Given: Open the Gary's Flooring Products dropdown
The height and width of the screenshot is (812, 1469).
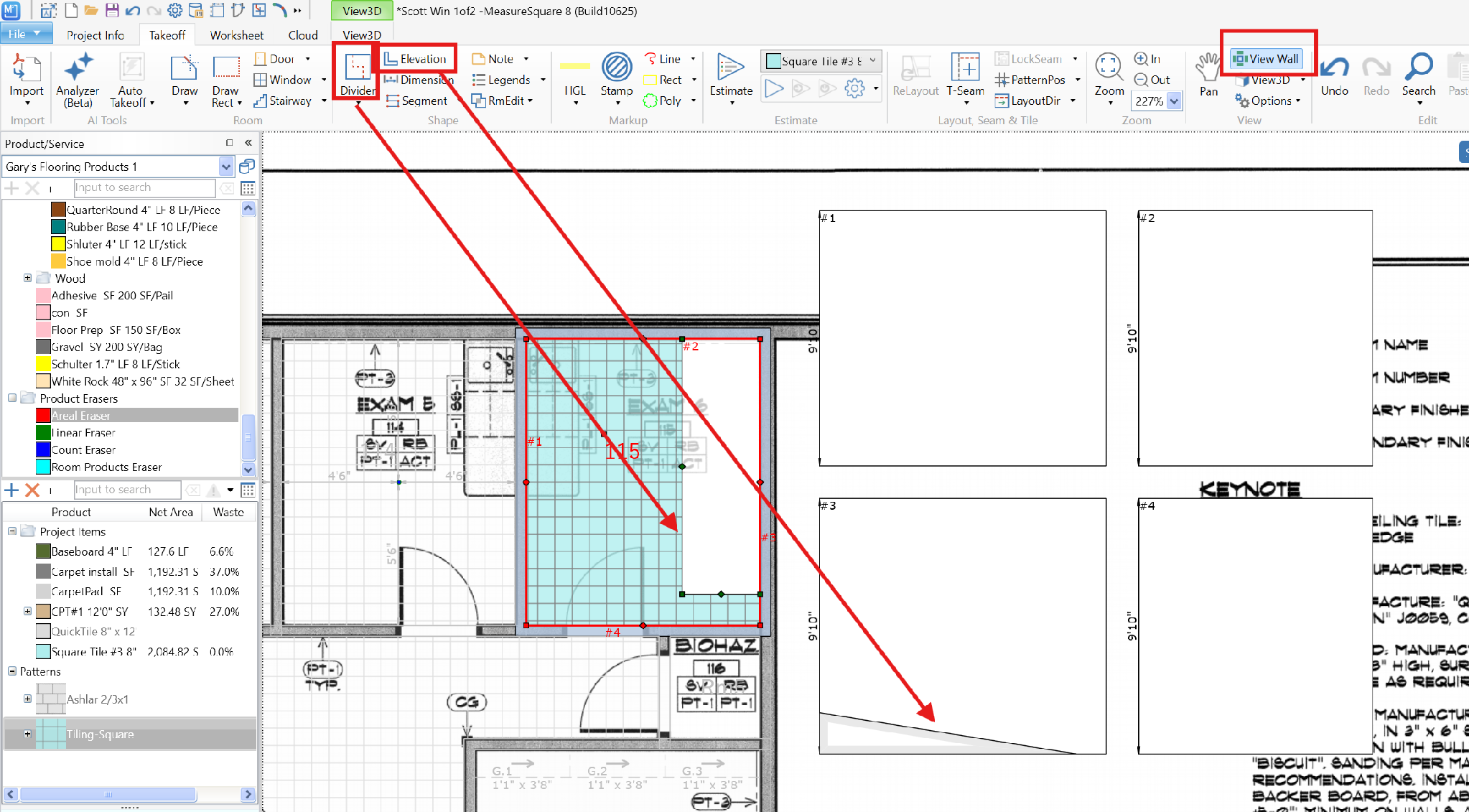Looking at the screenshot, I should [226, 167].
